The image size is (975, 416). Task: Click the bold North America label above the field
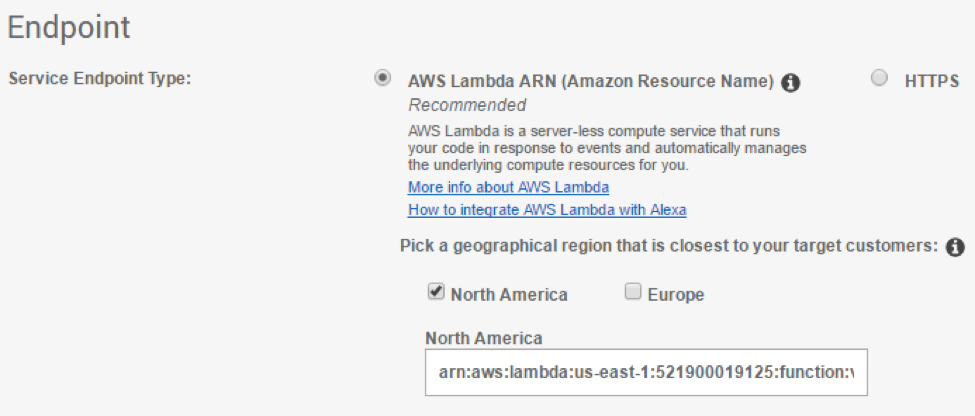483,338
